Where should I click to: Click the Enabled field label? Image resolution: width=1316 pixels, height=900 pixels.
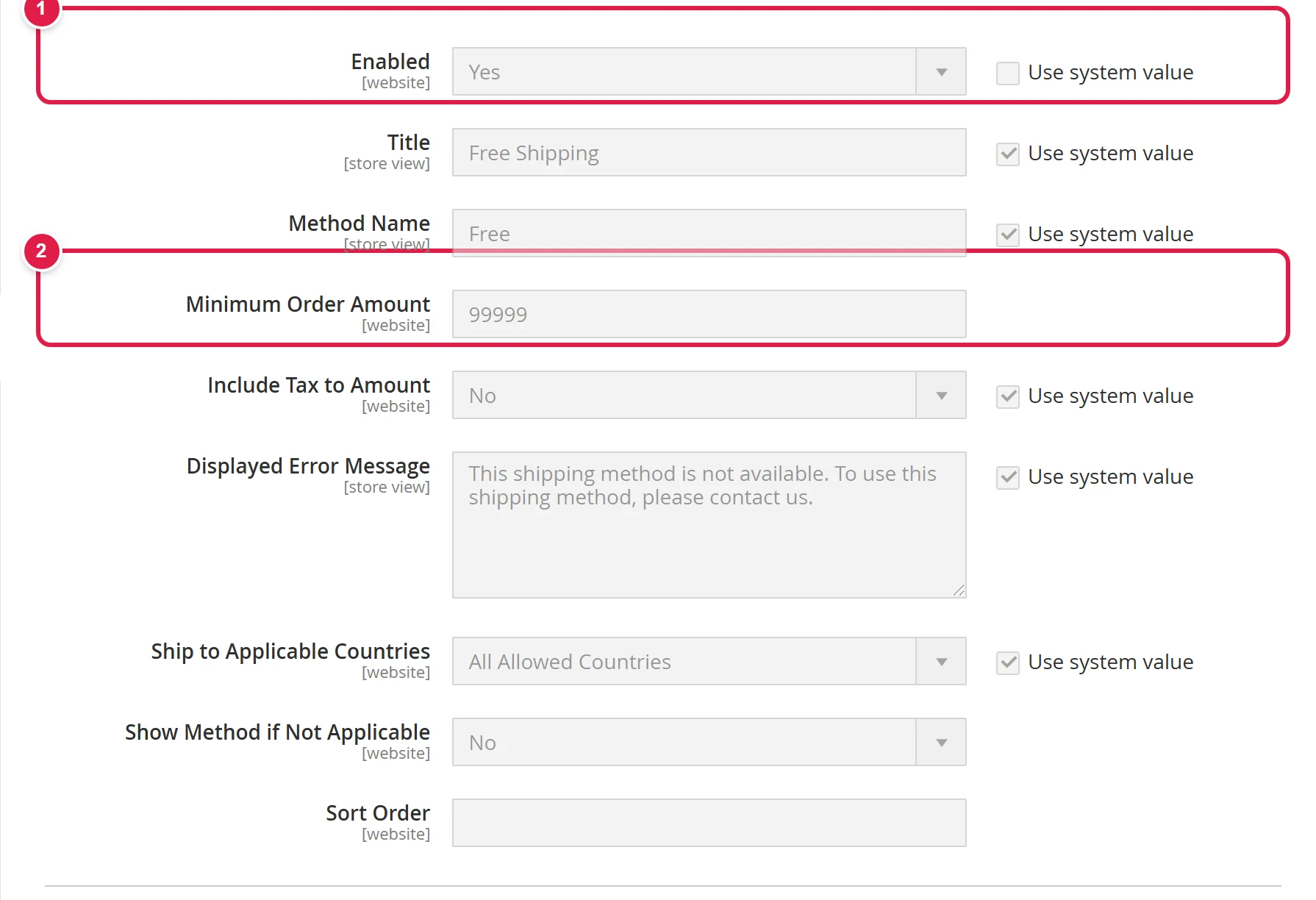tap(390, 61)
